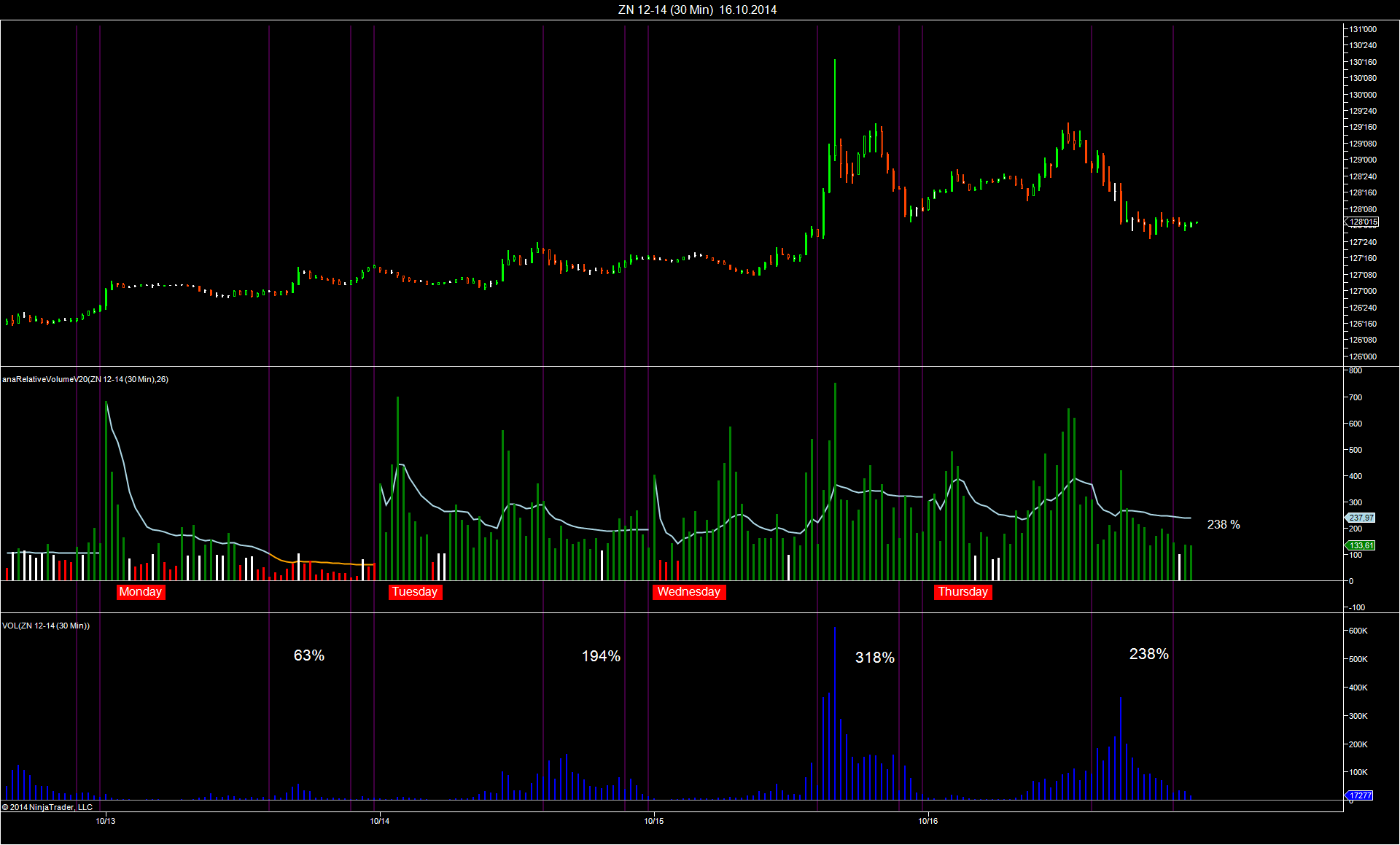The image size is (1400, 845).
Task: Click the 238% annotation in volume panel
Action: coord(1149,654)
